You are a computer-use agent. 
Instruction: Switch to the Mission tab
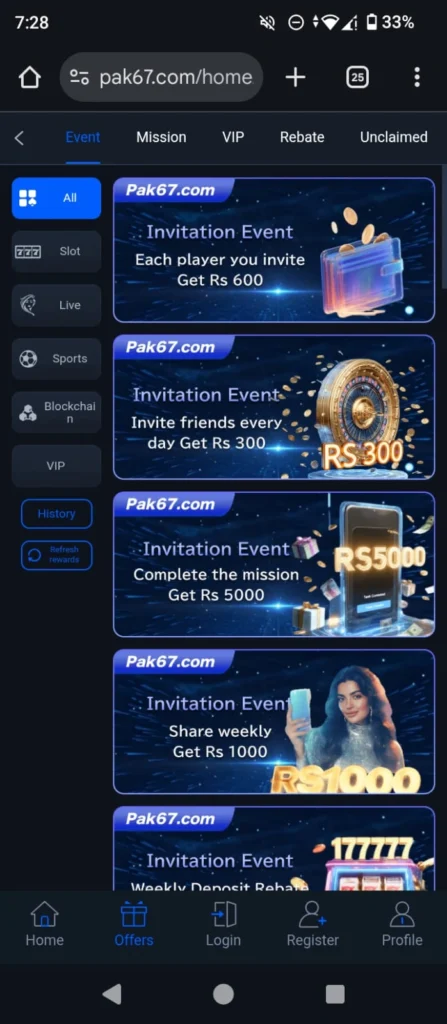pyautogui.click(x=161, y=137)
